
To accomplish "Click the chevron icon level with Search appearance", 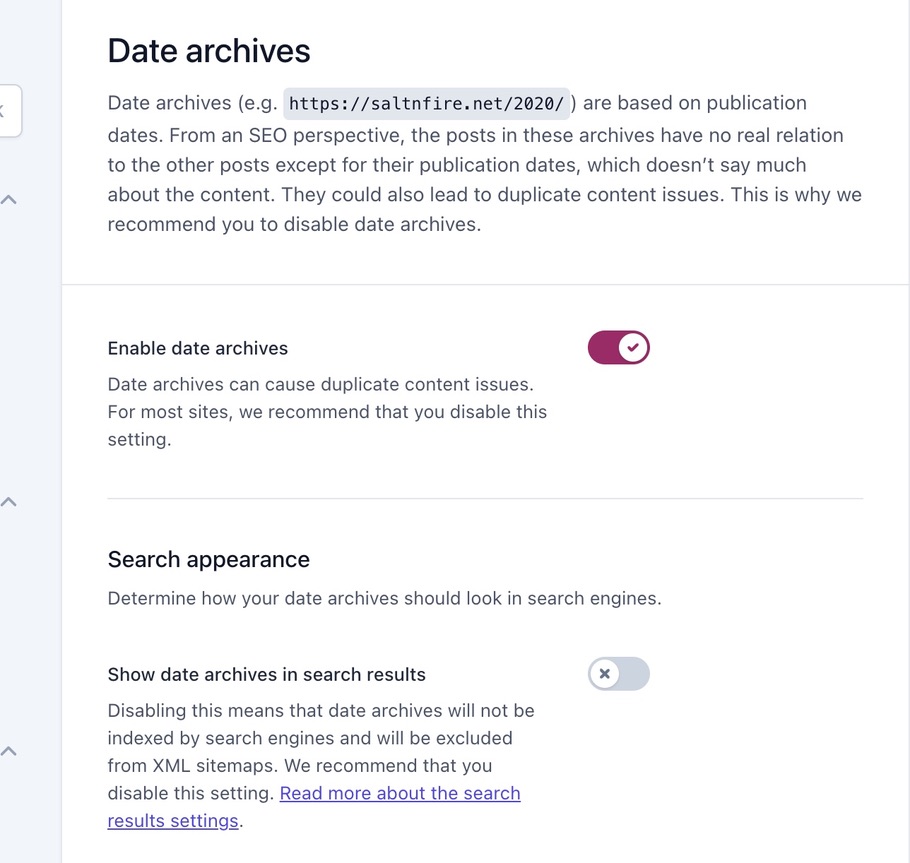I will (x=9, y=501).
